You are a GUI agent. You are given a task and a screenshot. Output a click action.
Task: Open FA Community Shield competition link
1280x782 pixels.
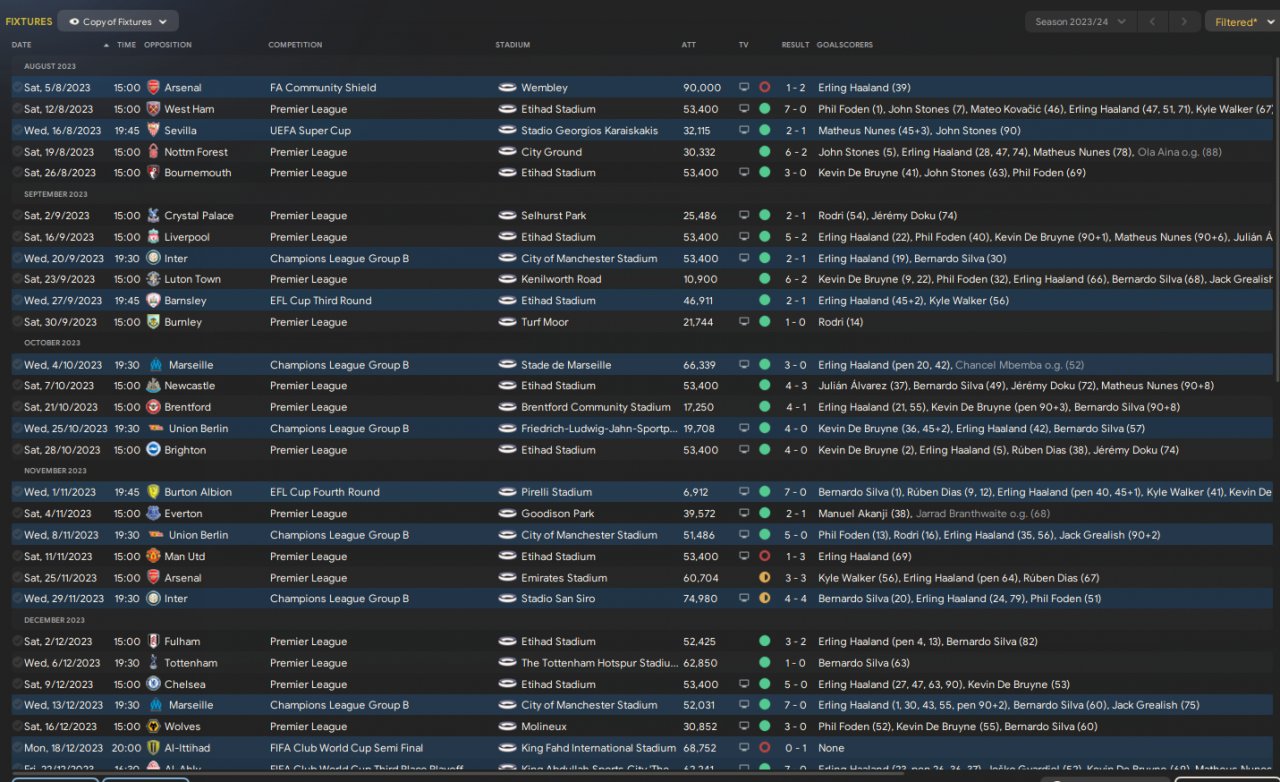(323, 88)
